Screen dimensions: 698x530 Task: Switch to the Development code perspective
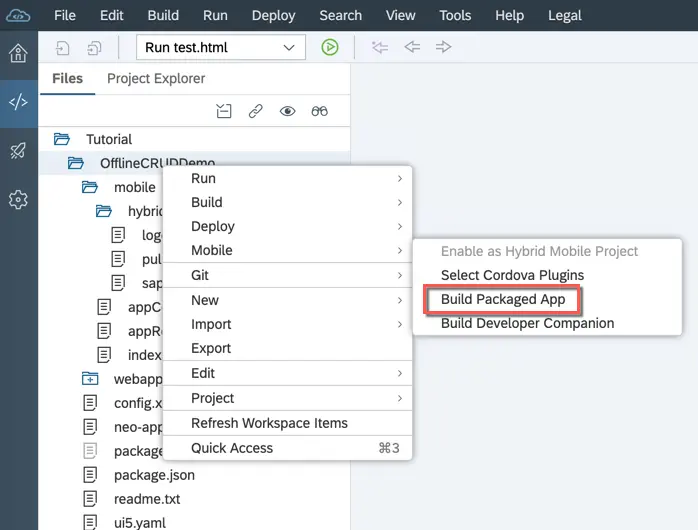point(18,102)
